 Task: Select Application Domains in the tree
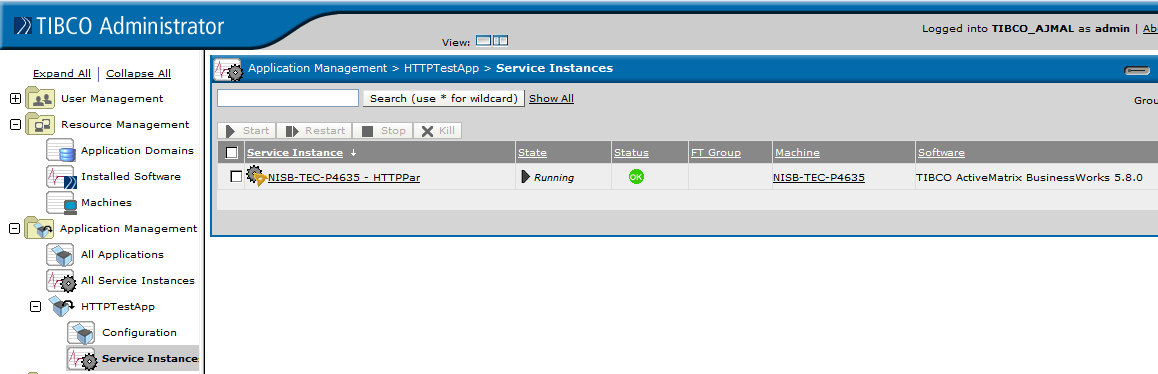[137, 150]
